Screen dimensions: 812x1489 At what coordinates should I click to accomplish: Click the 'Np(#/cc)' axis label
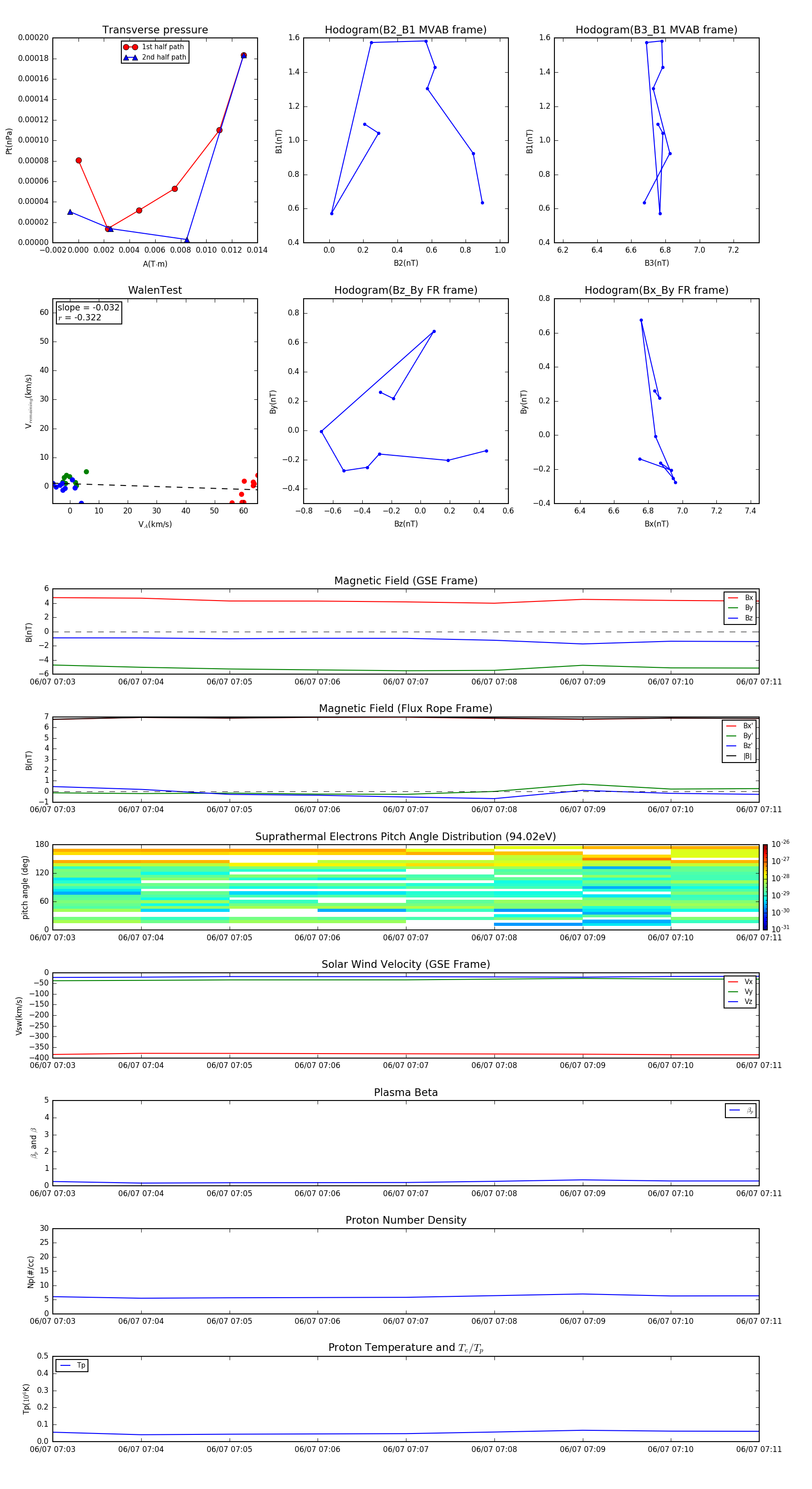click(31, 1272)
